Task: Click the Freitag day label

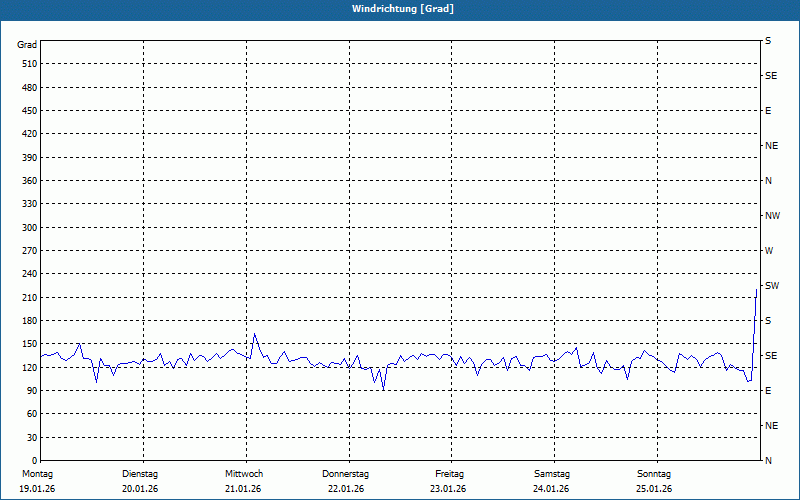Action: (x=449, y=474)
